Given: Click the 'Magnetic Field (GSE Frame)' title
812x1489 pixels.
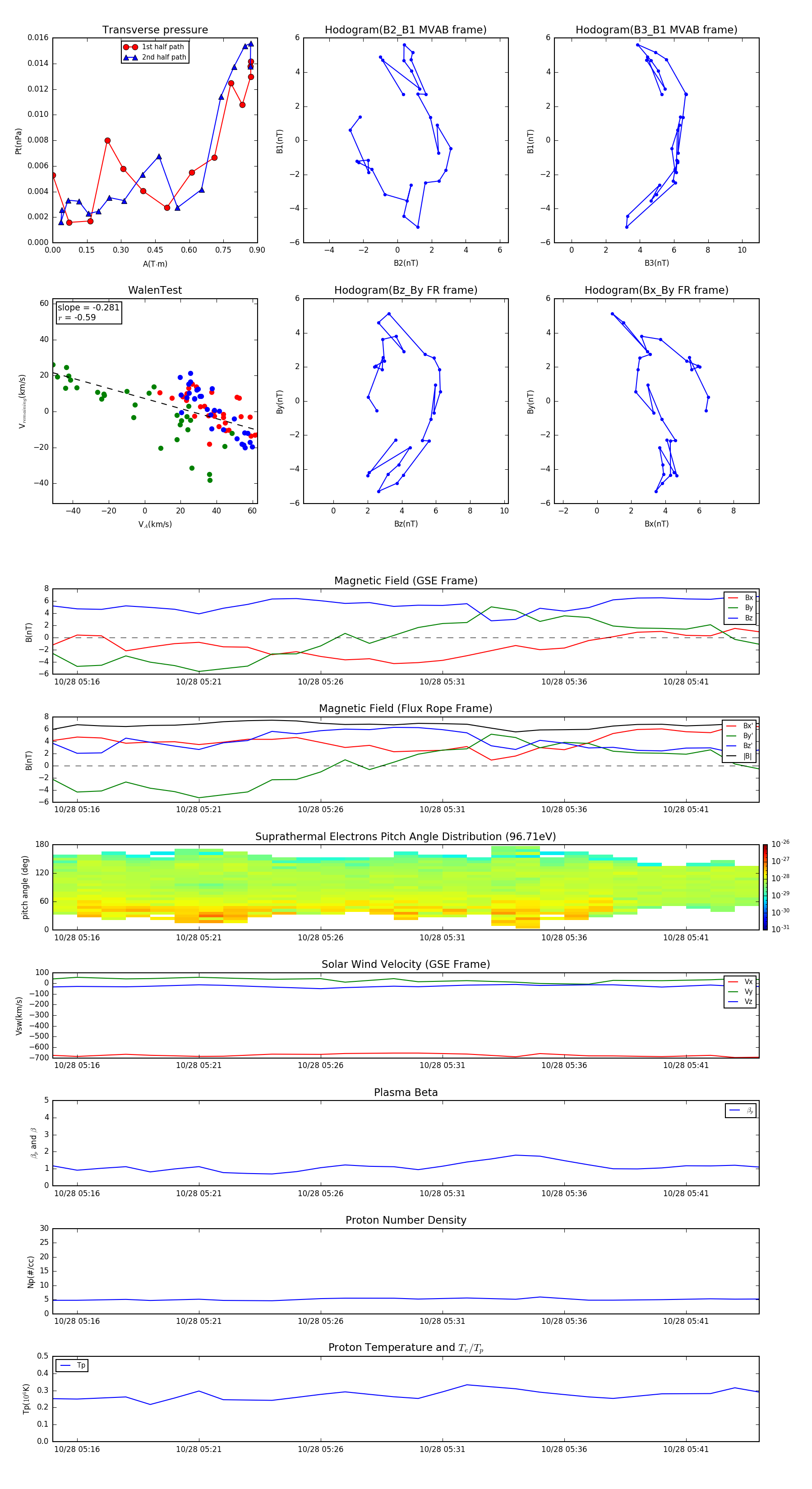Looking at the screenshot, I should click(406, 581).
